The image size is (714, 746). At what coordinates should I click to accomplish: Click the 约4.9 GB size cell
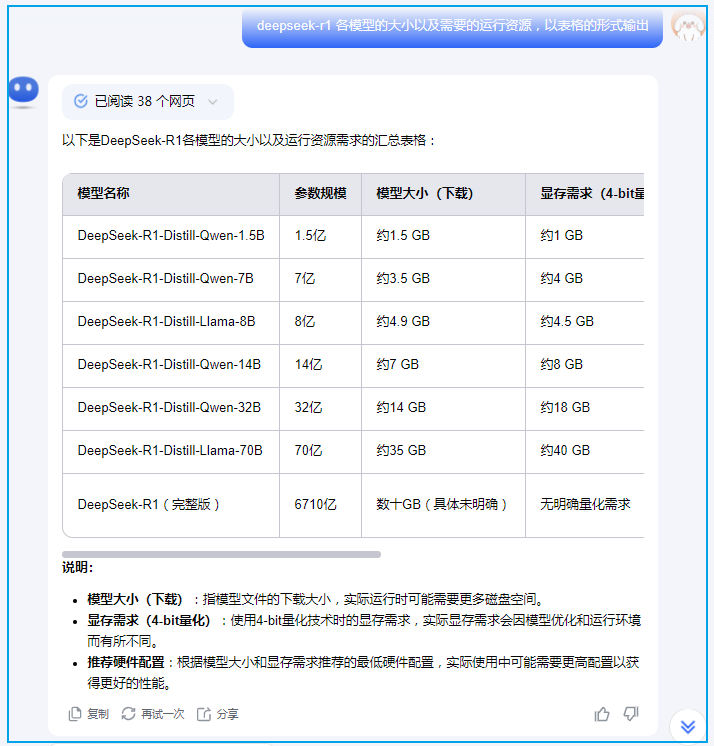443,322
